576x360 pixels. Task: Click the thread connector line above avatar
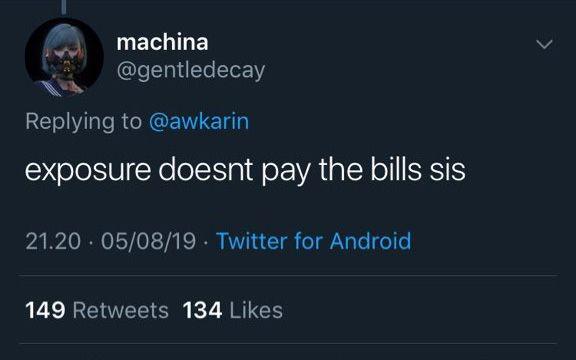pos(64,7)
